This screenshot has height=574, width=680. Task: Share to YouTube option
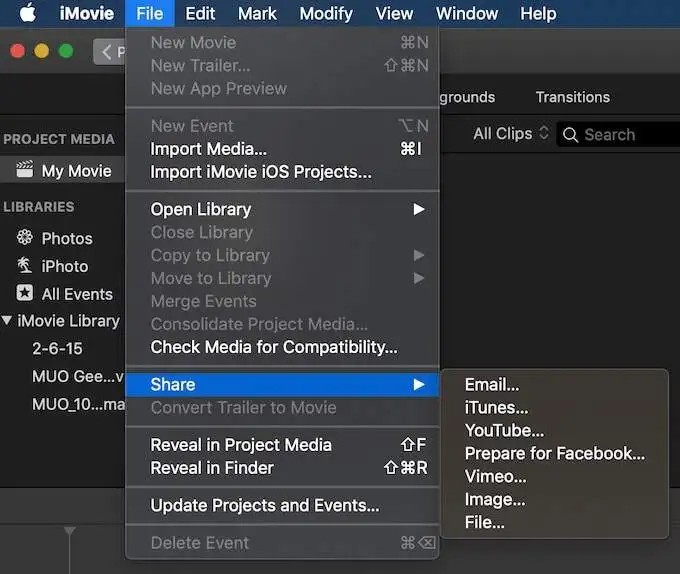coord(554,430)
